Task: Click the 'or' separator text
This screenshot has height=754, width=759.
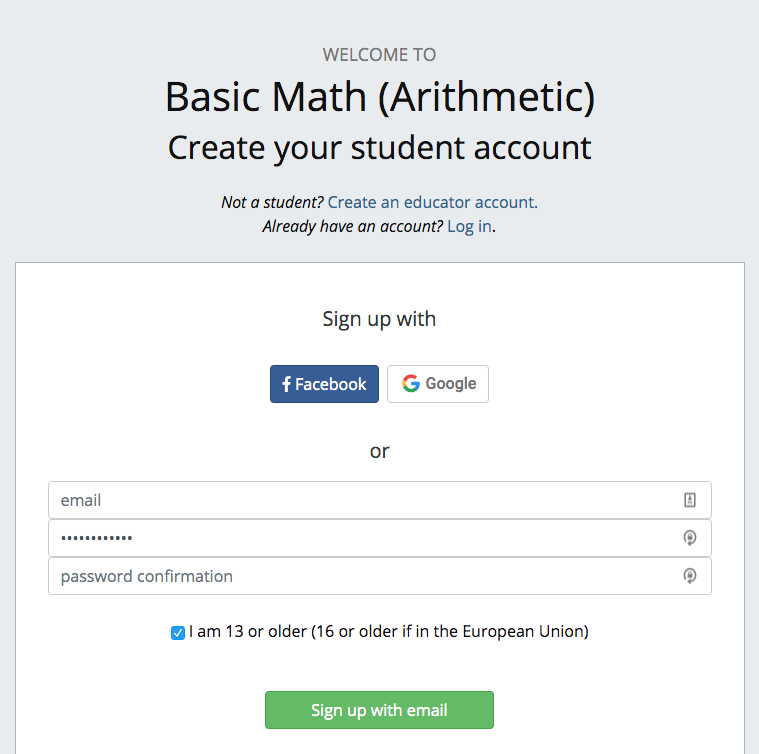Action: [380, 452]
